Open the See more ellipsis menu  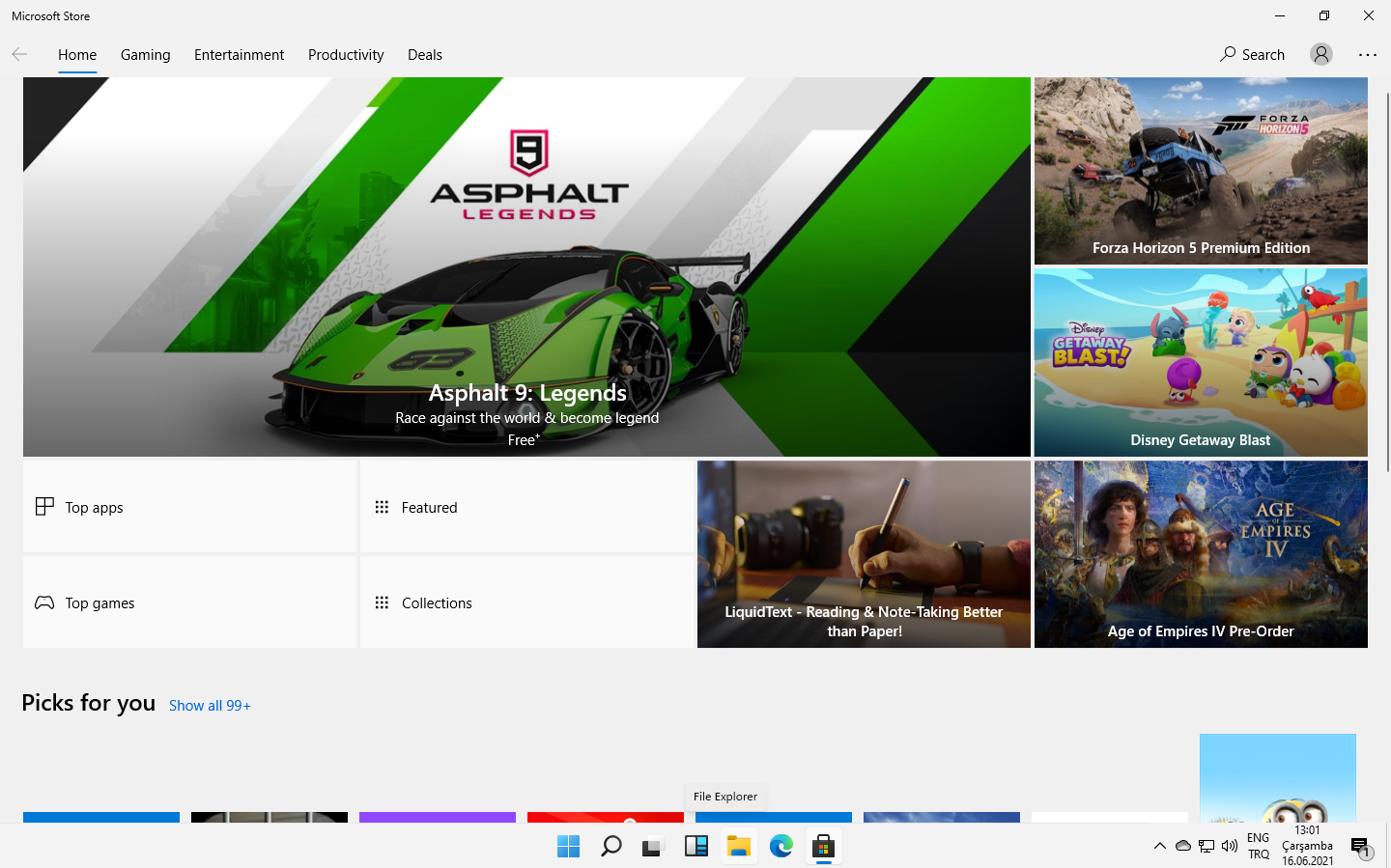point(1368,54)
